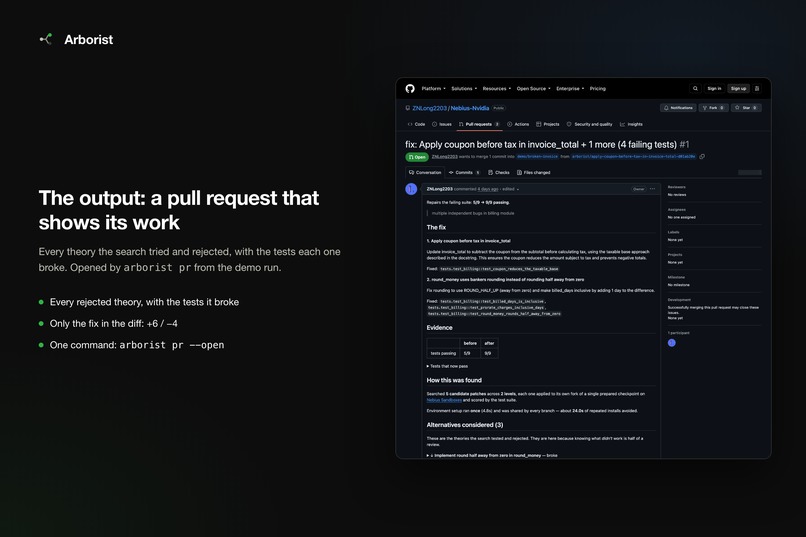The image size is (806, 537).
Task: Expand 'Tests that now pass' disclosure
Action: click(x=447, y=366)
